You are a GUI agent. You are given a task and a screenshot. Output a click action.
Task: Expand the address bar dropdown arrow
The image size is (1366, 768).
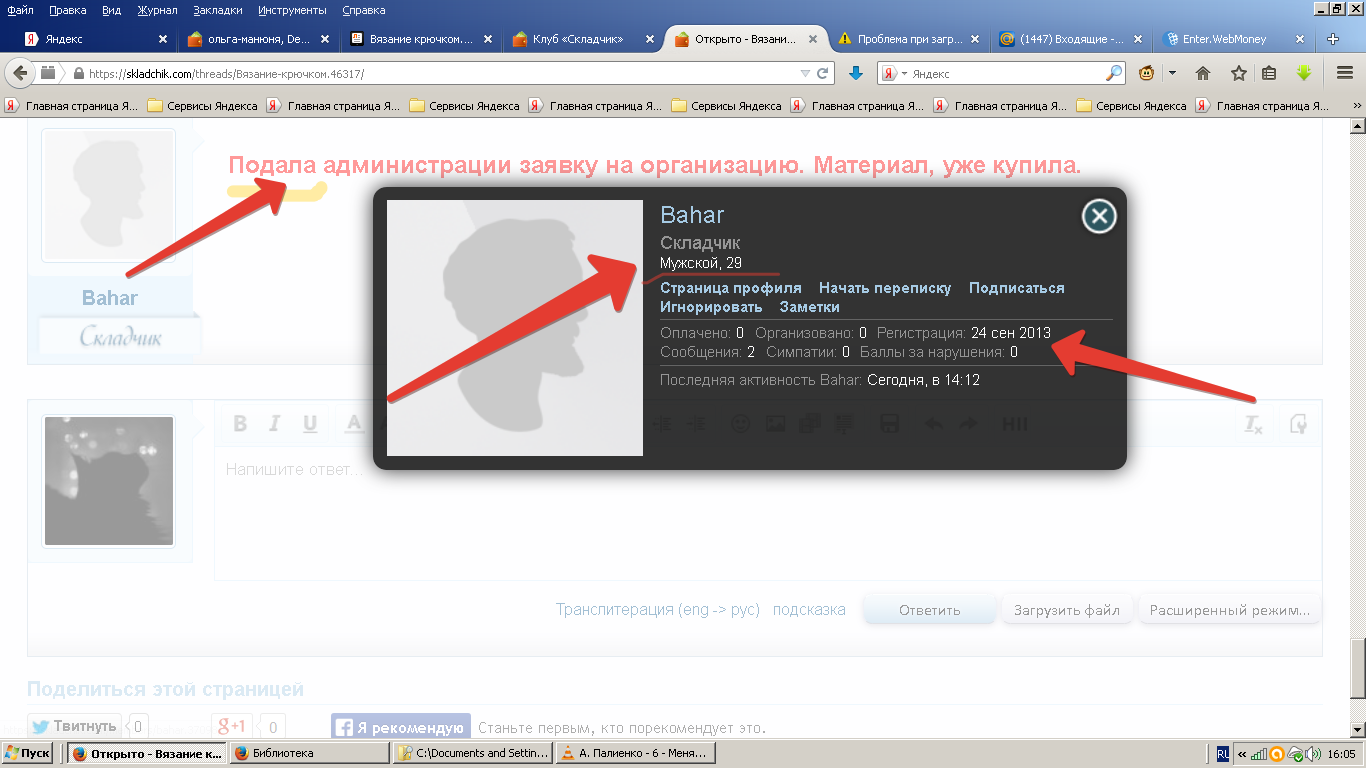pyautogui.click(x=804, y=72)
